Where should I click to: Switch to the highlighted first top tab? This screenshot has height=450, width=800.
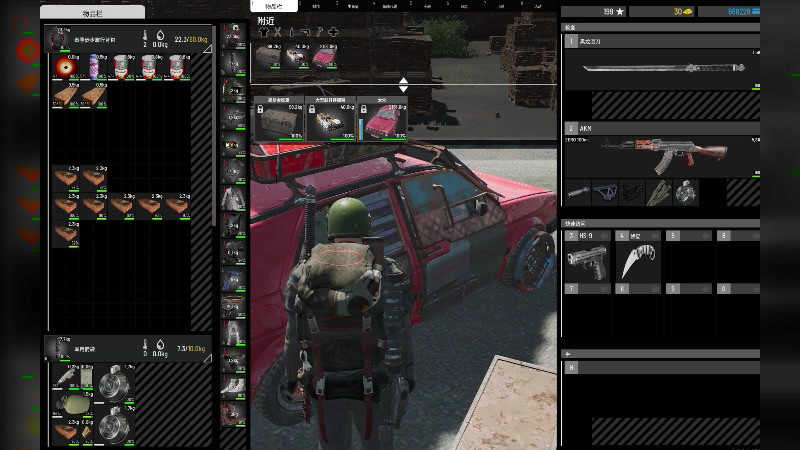tap(274, 6)
